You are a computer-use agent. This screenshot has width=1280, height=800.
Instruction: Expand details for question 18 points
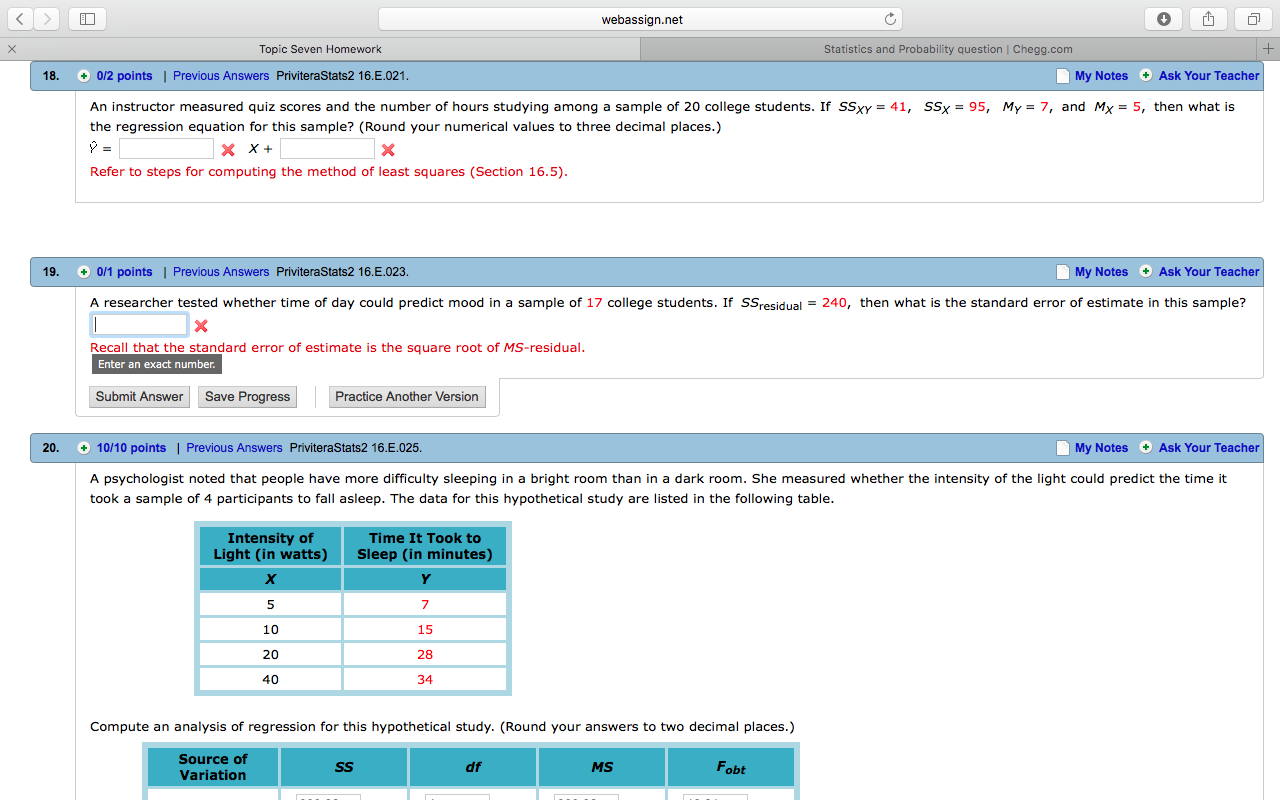coord(84,75)
